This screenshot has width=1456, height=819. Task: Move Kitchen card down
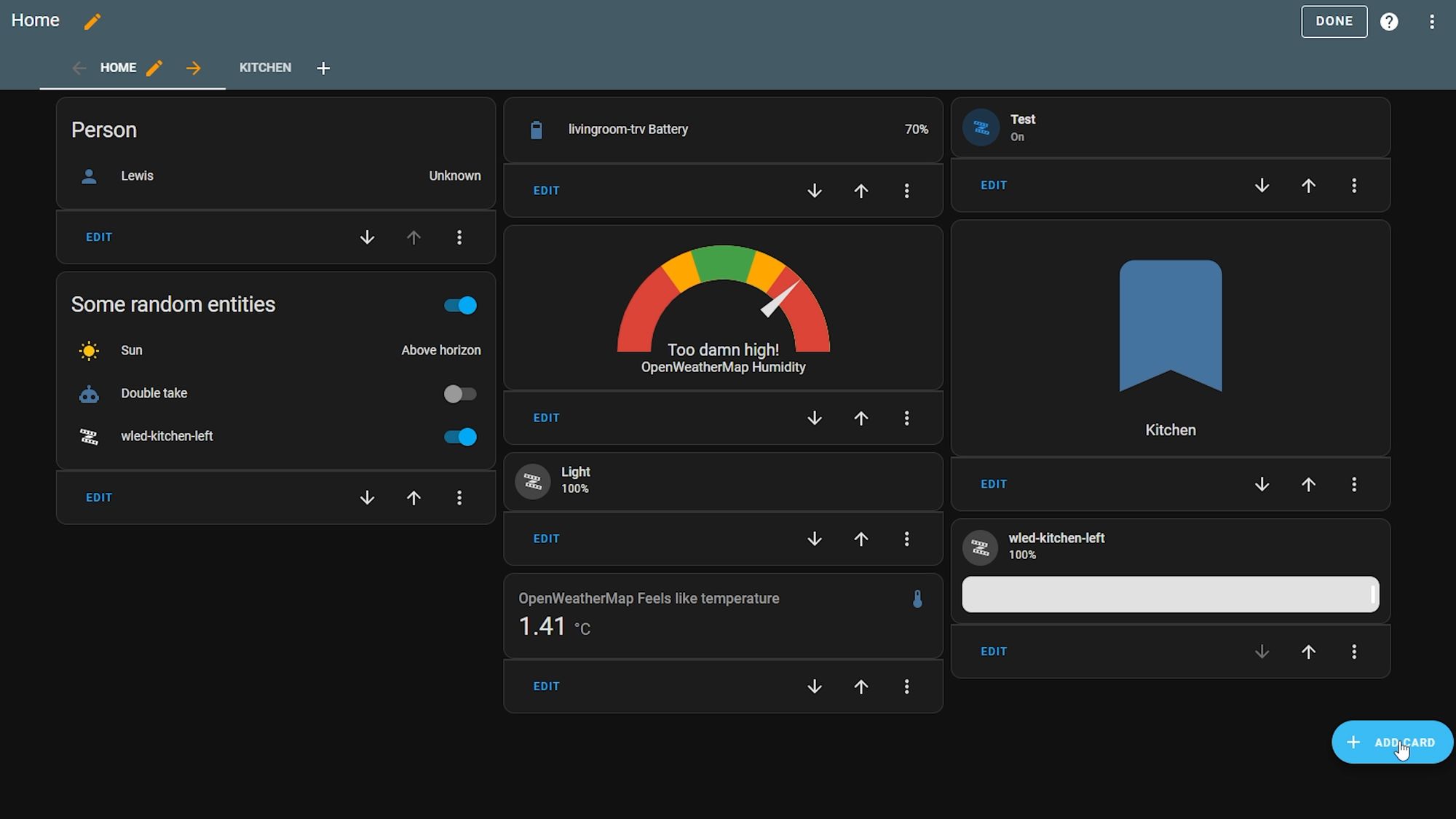tap(1262, 484)
